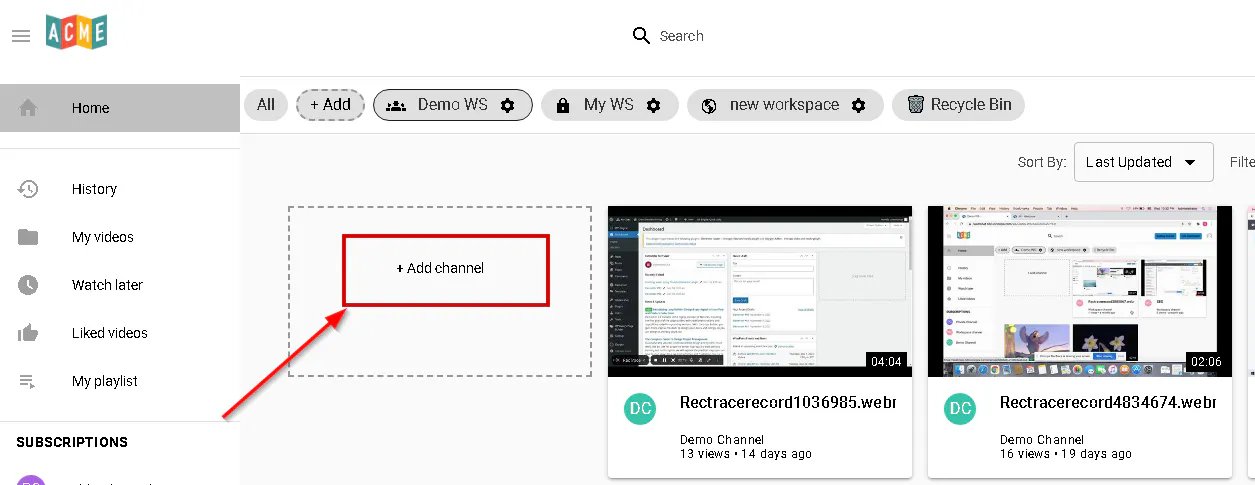Click the globe icon on new workspace
Image resolution: width=1255 pixels, height=485 pixels.
click(709, 105)
